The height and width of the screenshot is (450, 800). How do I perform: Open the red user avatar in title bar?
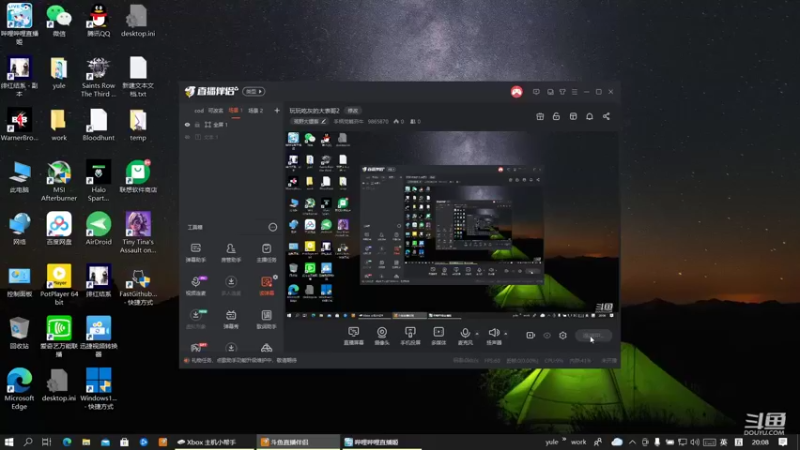(x=517, y=92)
